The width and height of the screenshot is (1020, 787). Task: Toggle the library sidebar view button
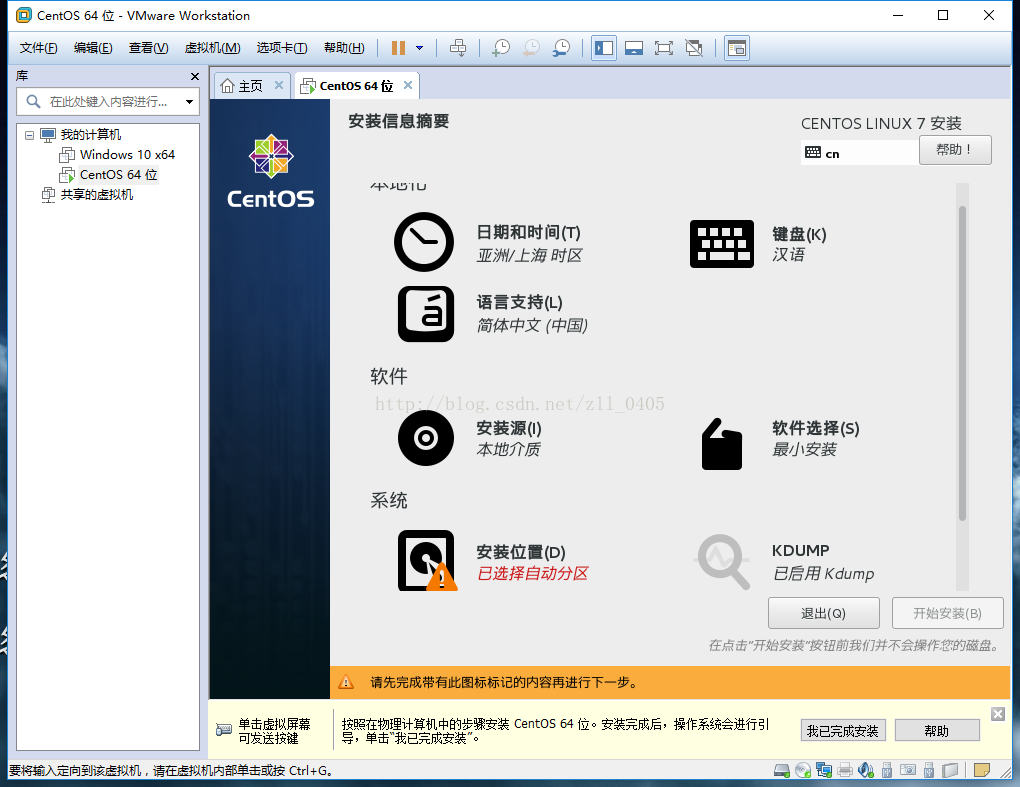[x=604, y=48]
